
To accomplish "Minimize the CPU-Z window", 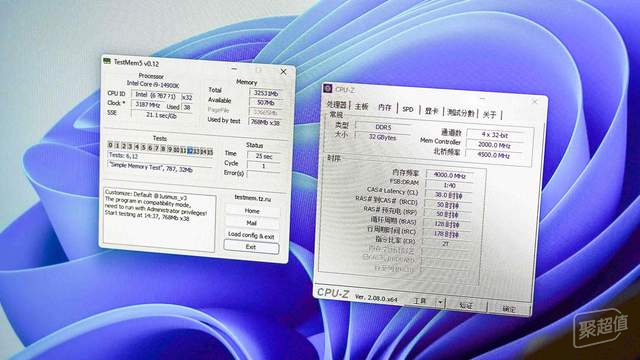I will [482, 99].
